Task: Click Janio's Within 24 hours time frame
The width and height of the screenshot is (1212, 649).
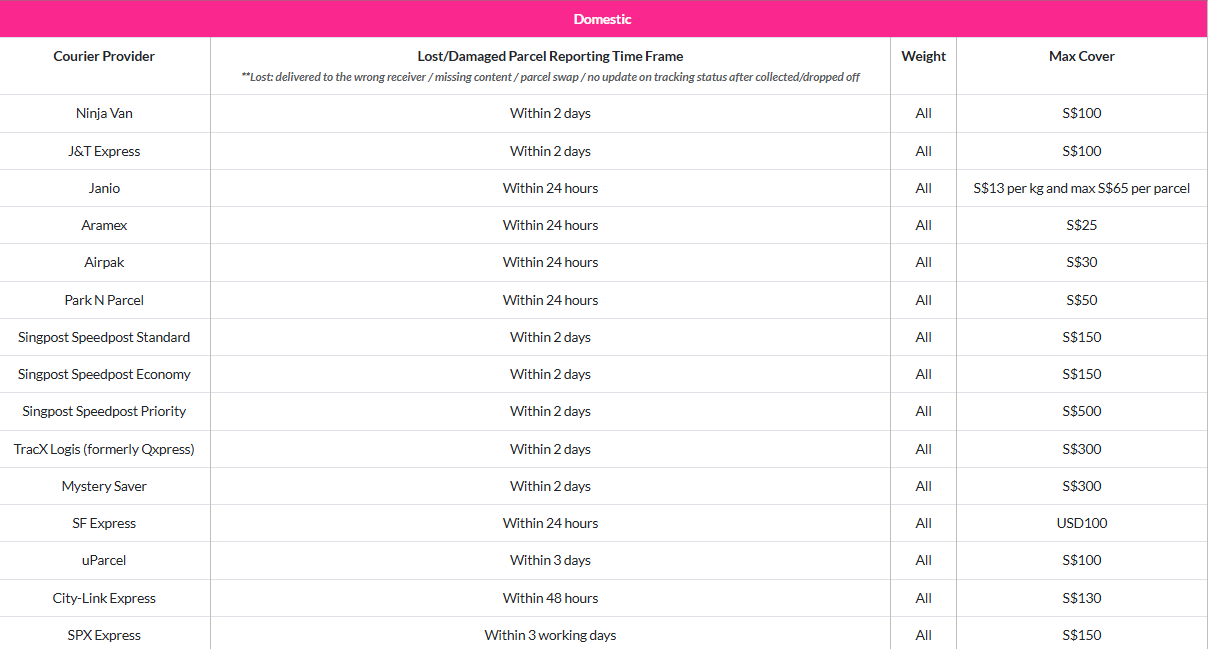Action: (550, 188)
